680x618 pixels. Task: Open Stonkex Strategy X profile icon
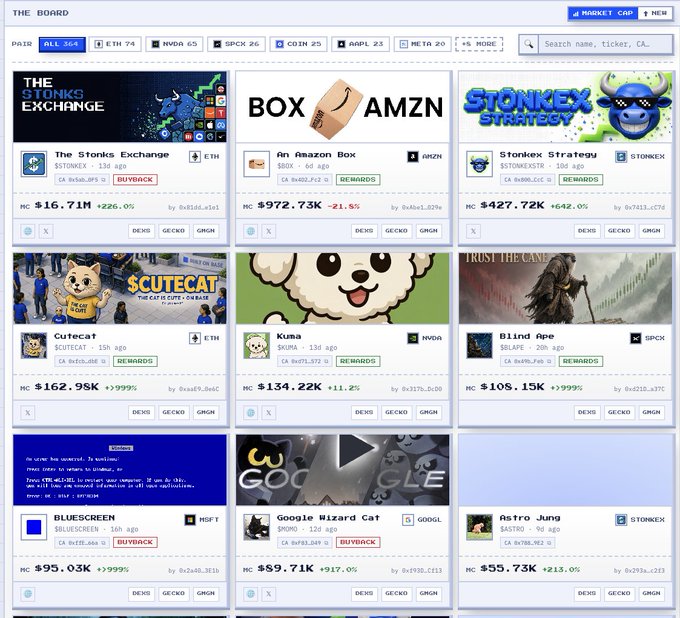[x=474, y=231]
